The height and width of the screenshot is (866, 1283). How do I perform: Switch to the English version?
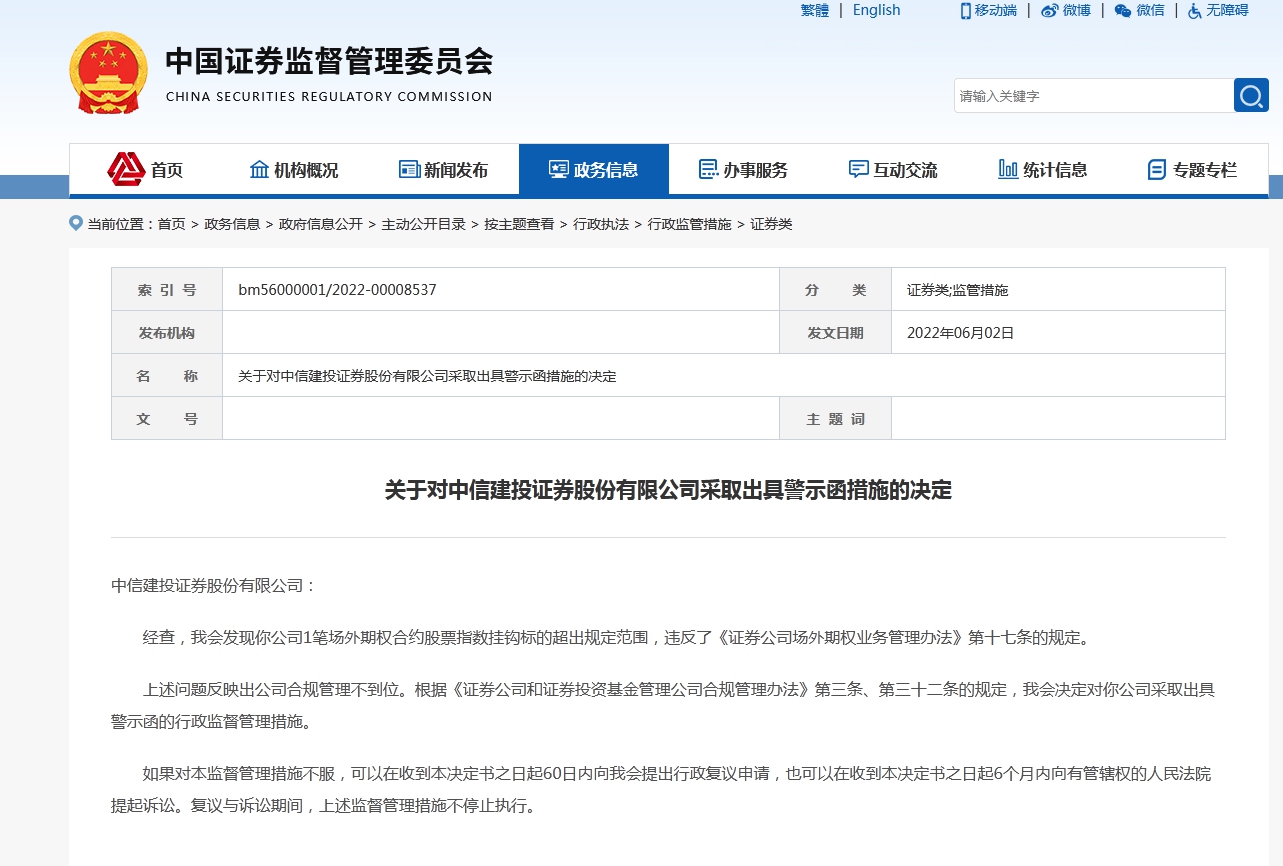click(877, 10)
